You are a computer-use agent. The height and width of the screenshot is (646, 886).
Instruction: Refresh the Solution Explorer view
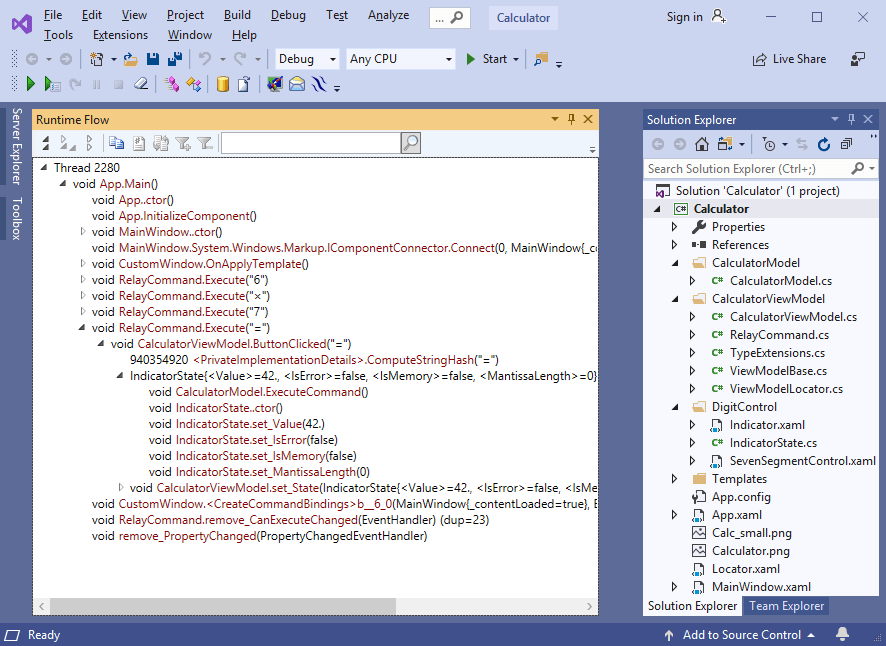pos(824,144)
